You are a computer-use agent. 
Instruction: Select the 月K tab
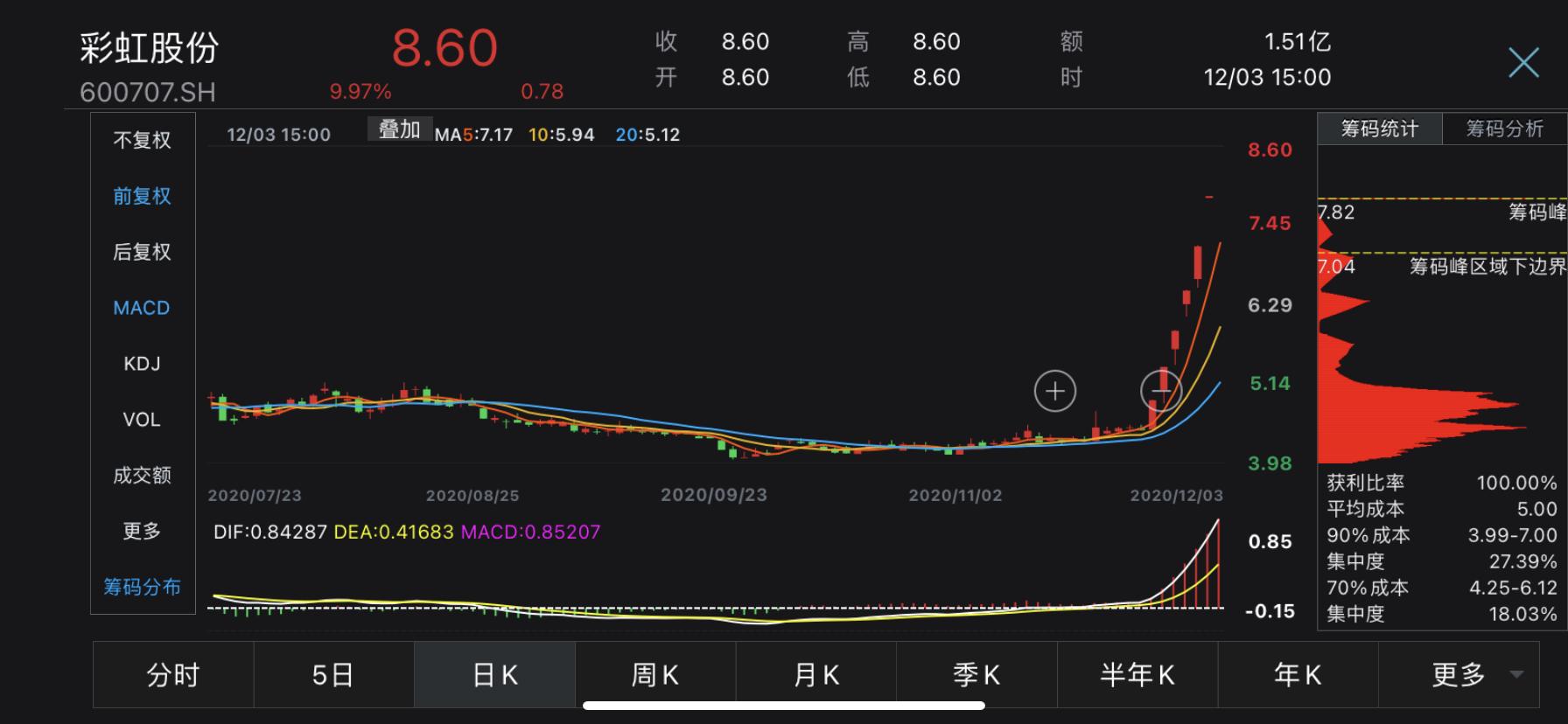point(815,674)
